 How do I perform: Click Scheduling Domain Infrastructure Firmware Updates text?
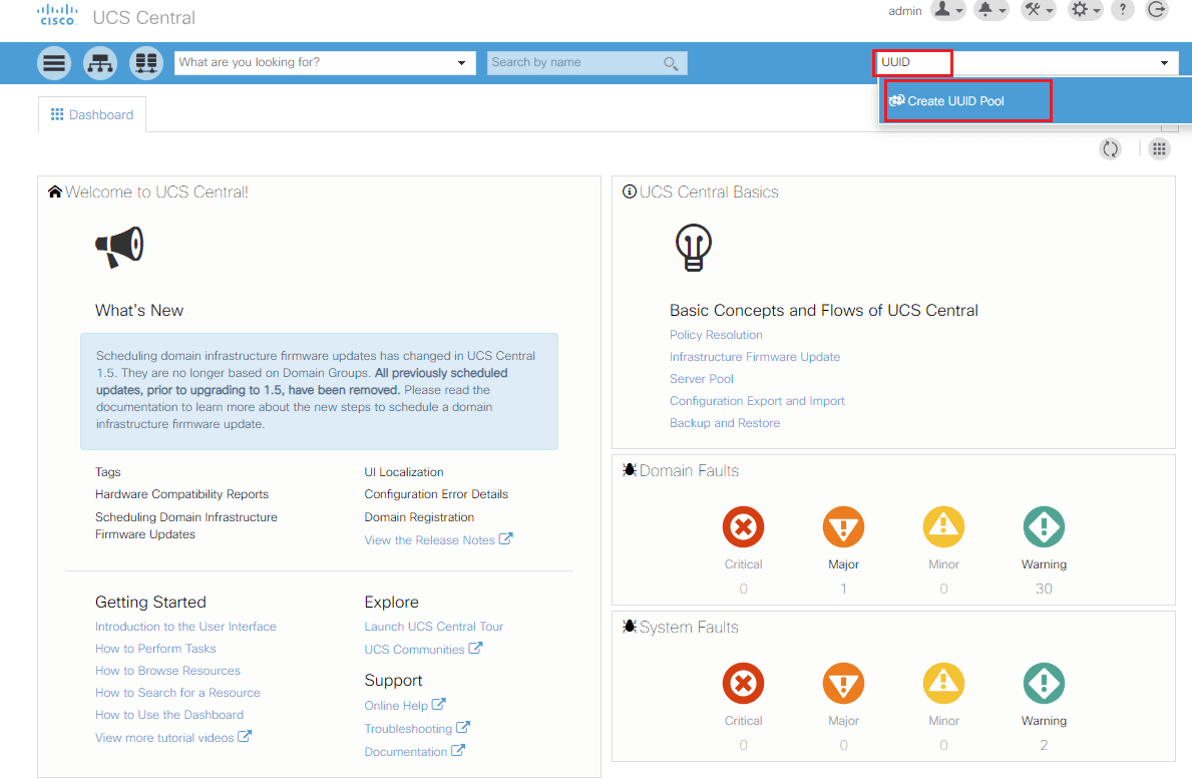(186, 525)
